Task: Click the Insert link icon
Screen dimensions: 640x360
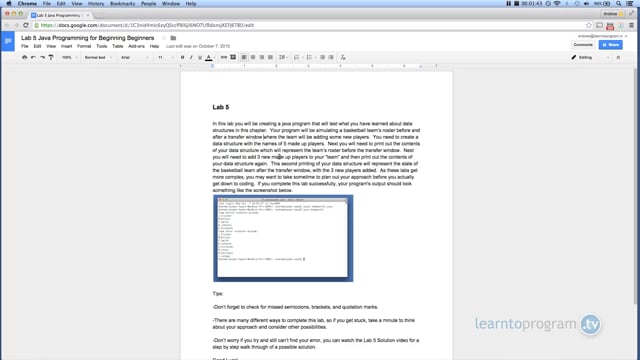Action: (224, 58)
